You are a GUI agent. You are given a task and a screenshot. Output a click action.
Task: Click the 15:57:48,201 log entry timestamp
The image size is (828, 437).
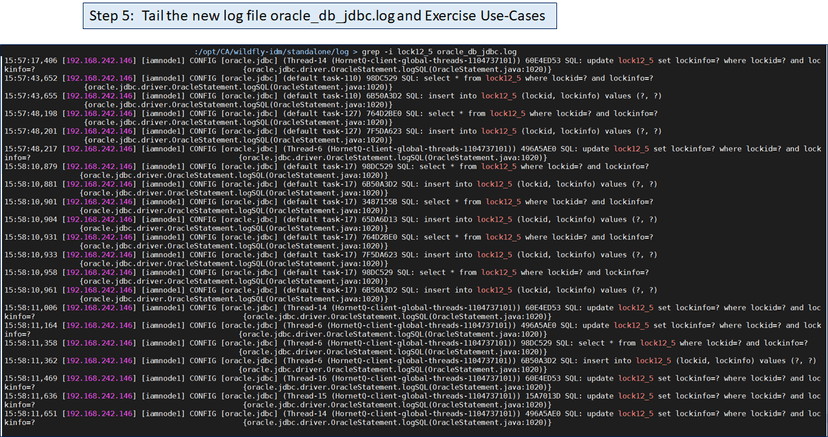pos(29,130)
